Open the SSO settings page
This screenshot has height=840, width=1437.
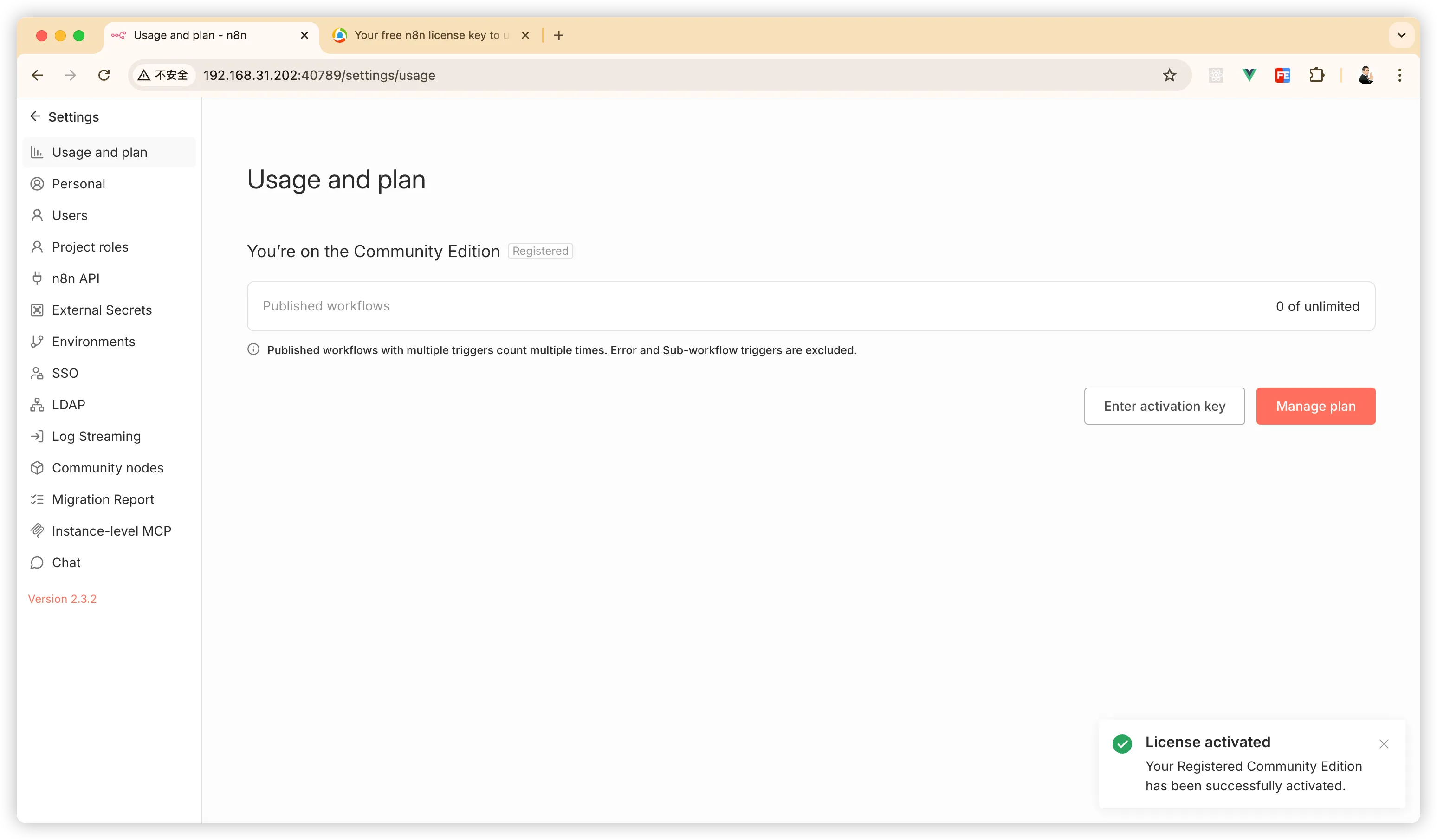(109, 373)
